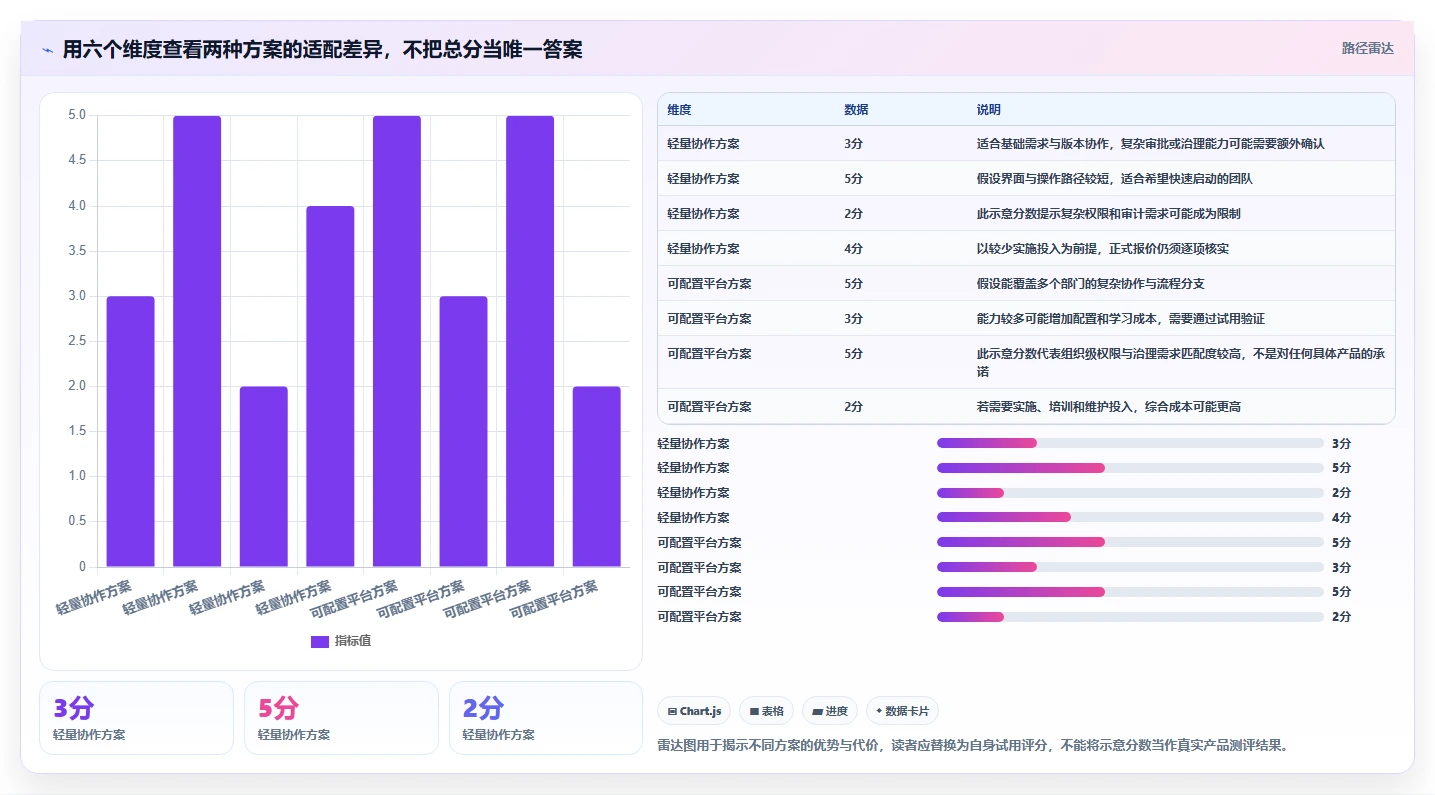Select the cell 适合基础需求与版本协作 description
The image size is (1435, 795).
pyautogui.click(x=1151, y=144)
